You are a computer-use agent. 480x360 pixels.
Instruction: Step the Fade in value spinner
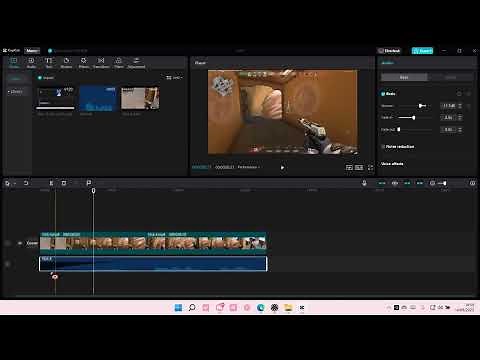click(460, 118)
